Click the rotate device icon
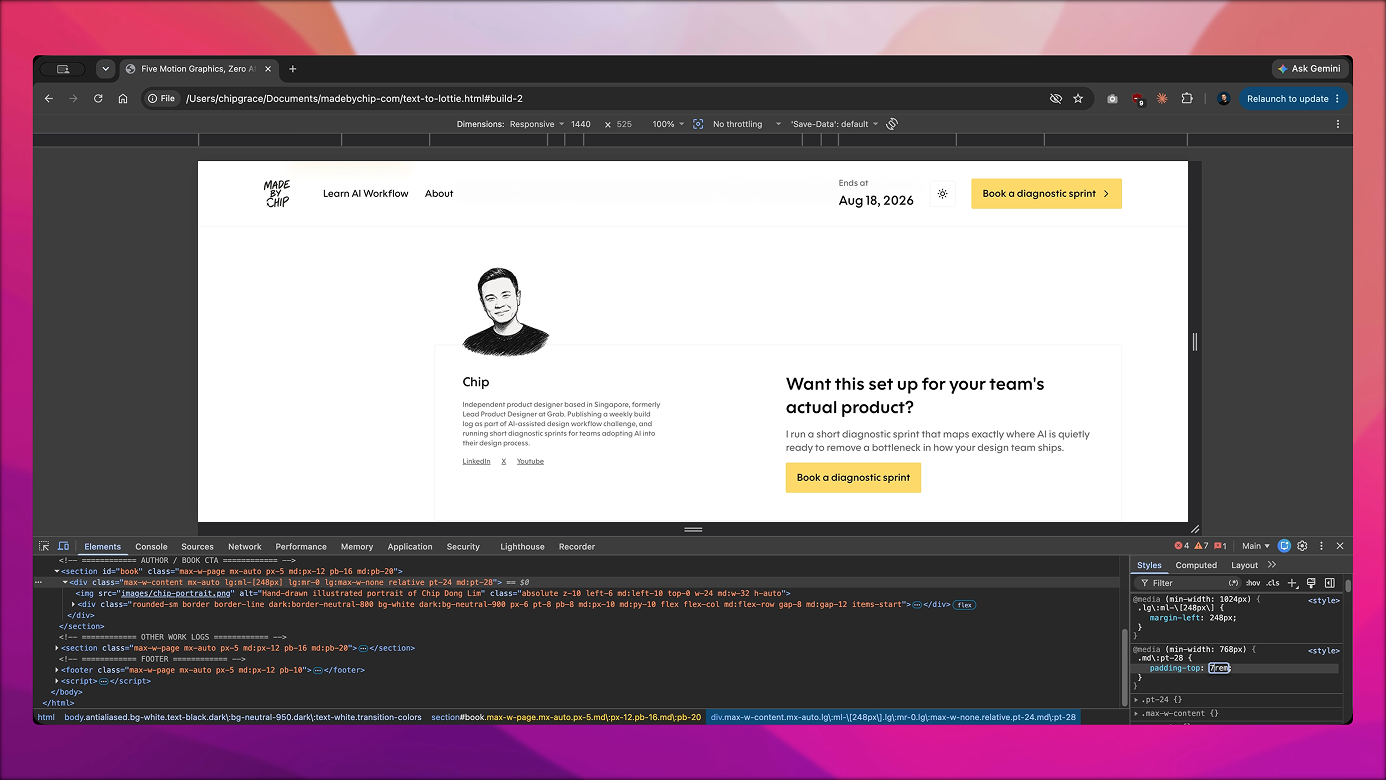Screen dimensions: 1386x780 (x=892, y=124)
